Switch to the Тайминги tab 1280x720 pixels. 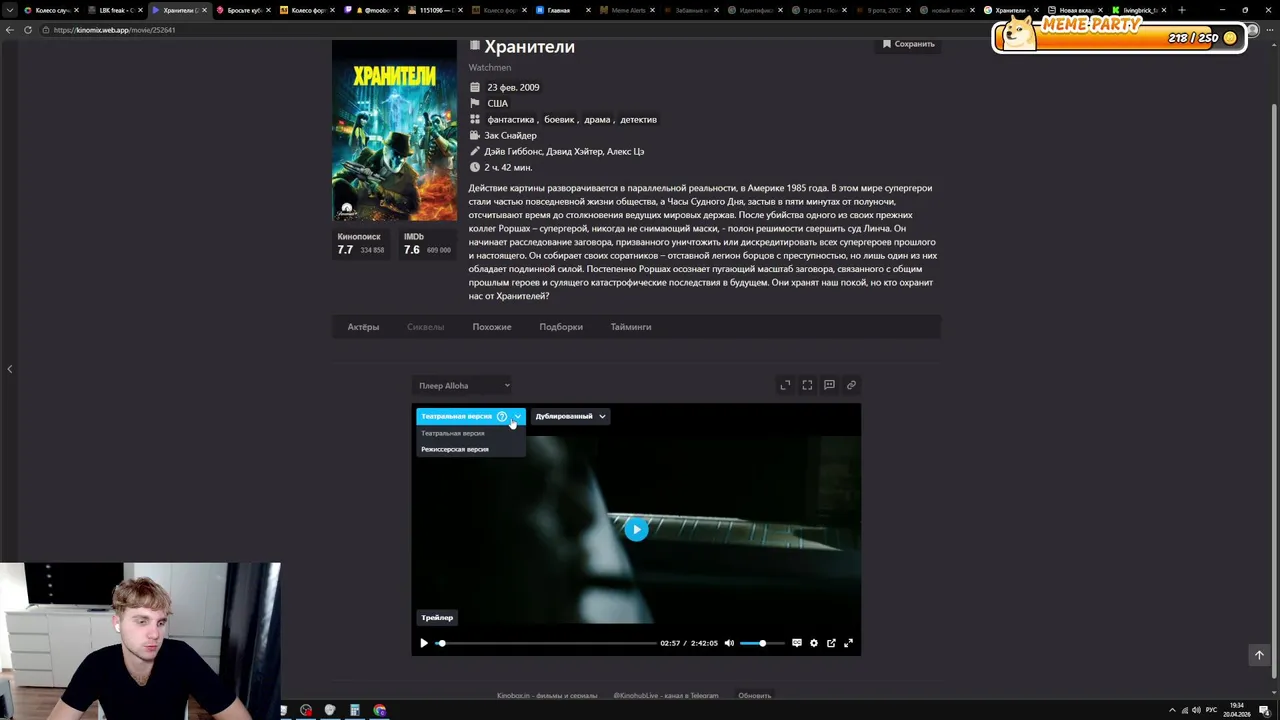click(631, 327)
